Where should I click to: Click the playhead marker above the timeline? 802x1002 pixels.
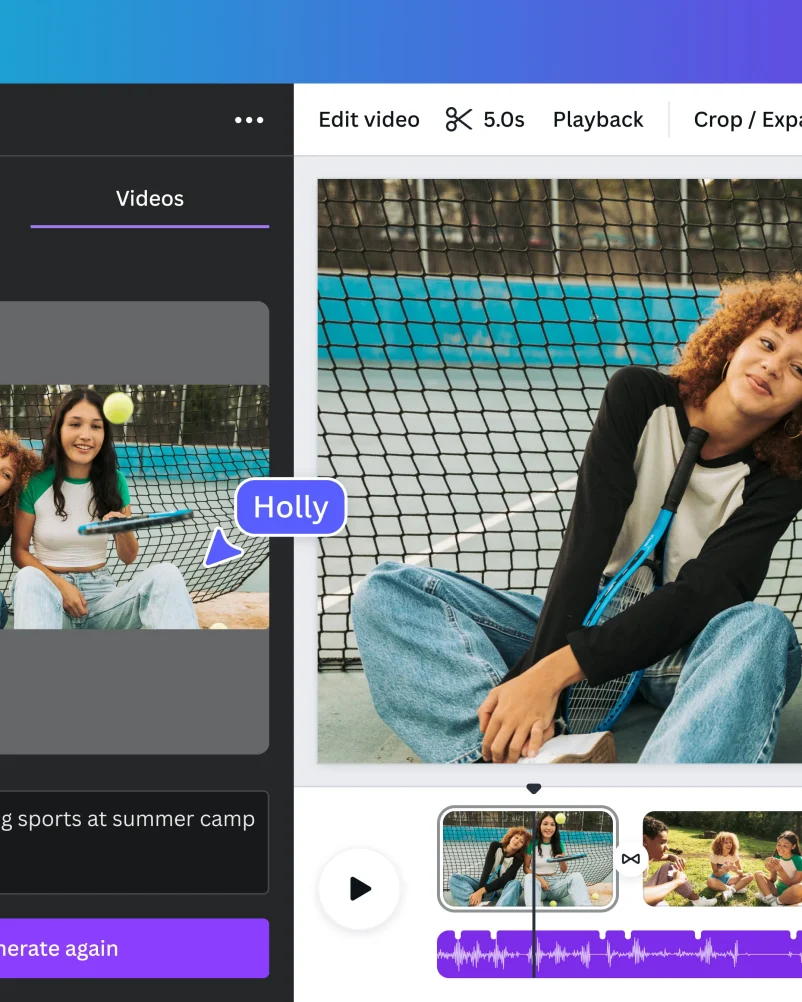coord(533,789)
